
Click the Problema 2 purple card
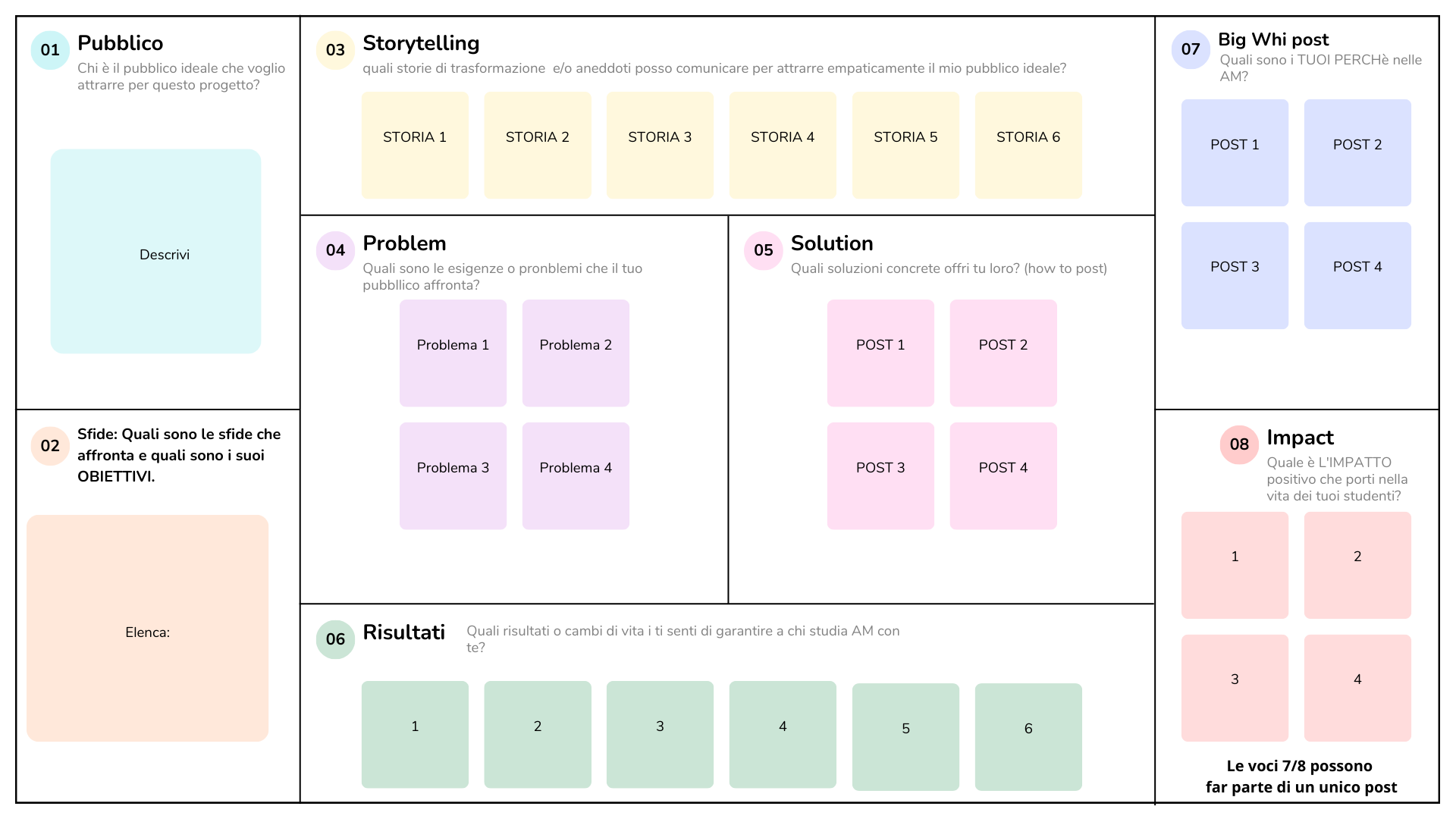(x=576, y=353)
